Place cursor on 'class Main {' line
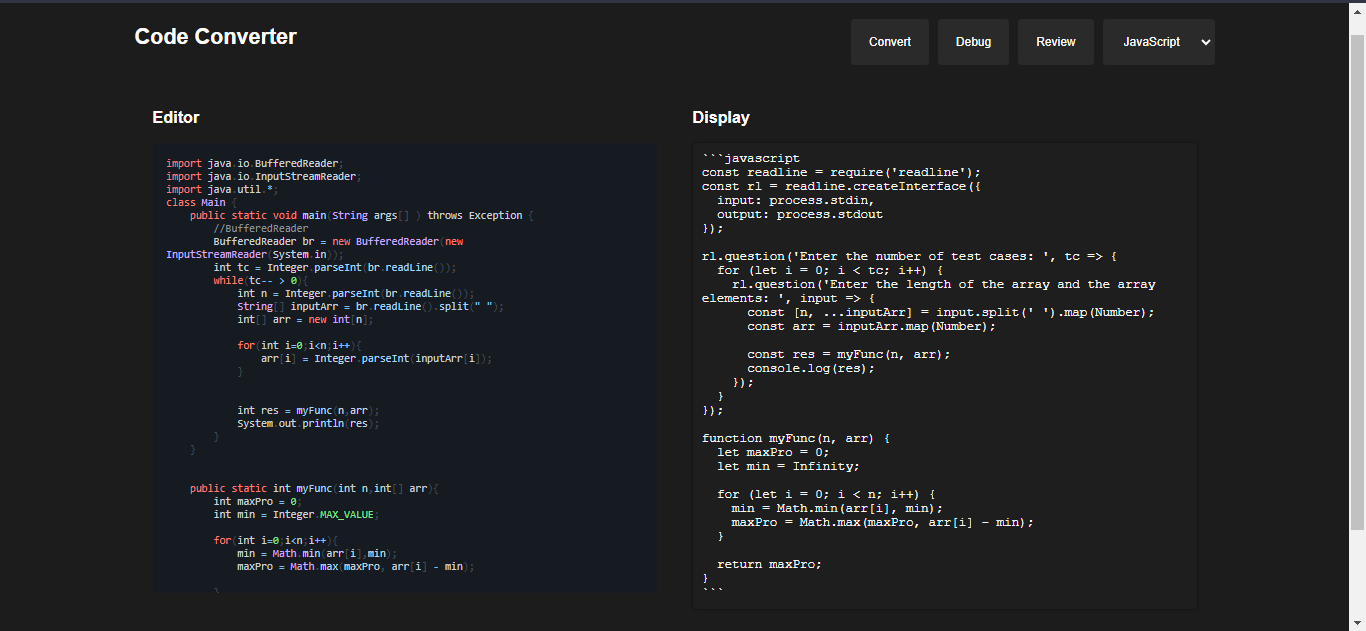 (x=201, y=202)
